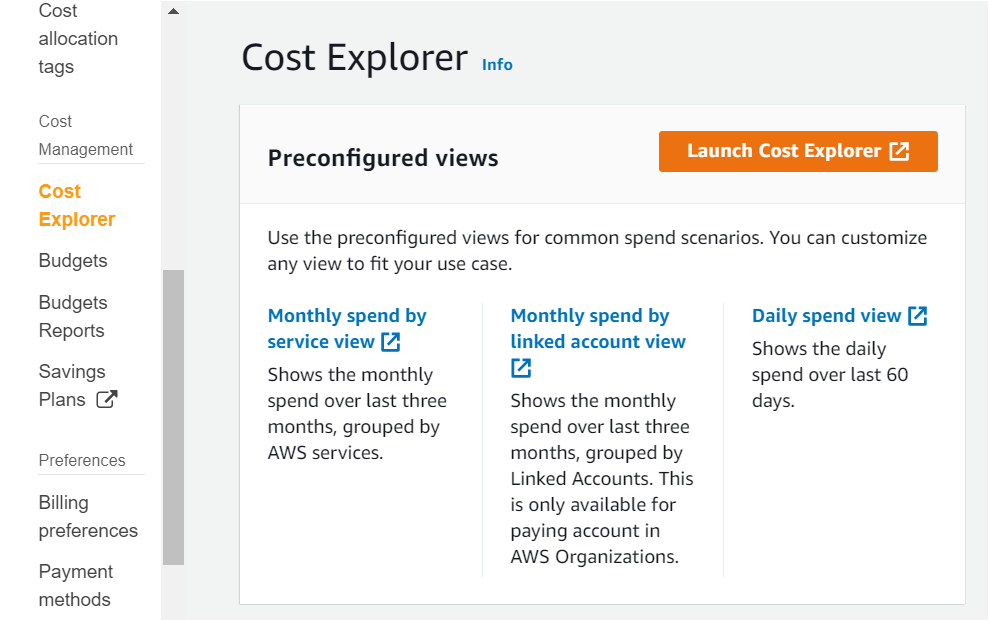Click the sidebar scroll-up arrow
The image size is (989, 621).
tap(173, 12)
